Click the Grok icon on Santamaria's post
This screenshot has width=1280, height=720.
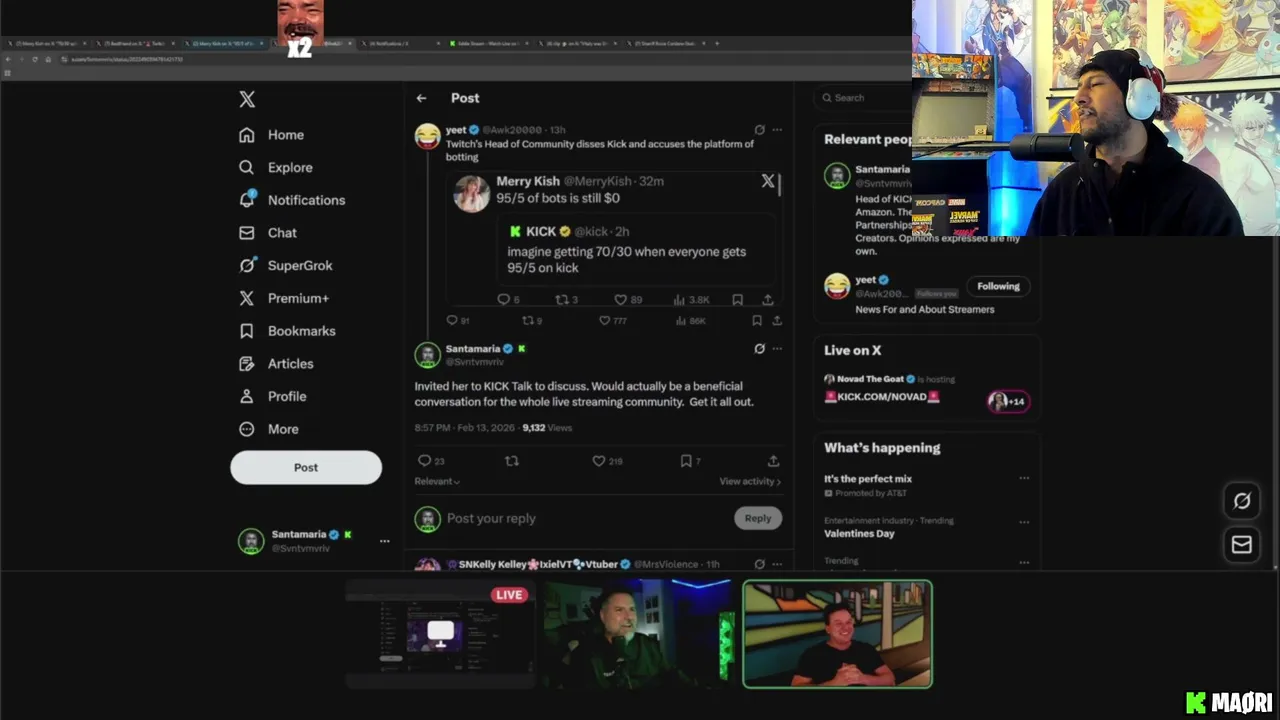click(x=759, y=349)
